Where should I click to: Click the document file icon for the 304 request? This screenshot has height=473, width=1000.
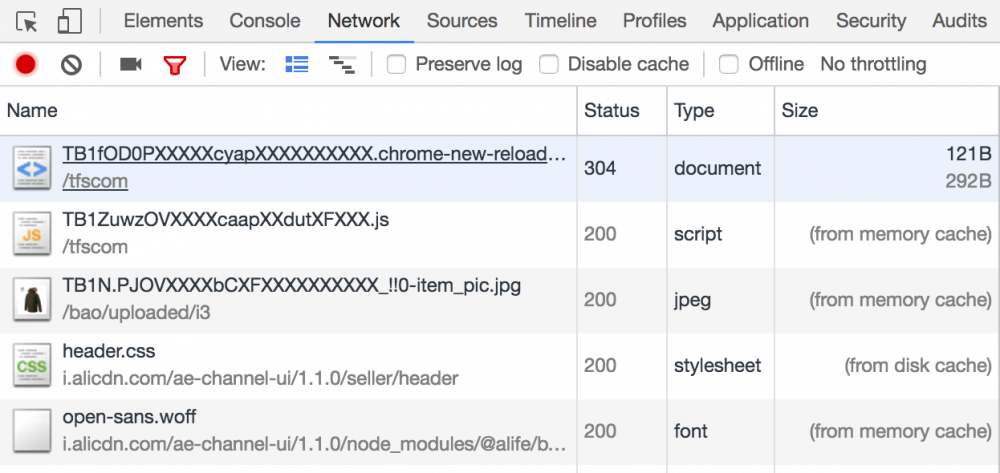[32, 168]
